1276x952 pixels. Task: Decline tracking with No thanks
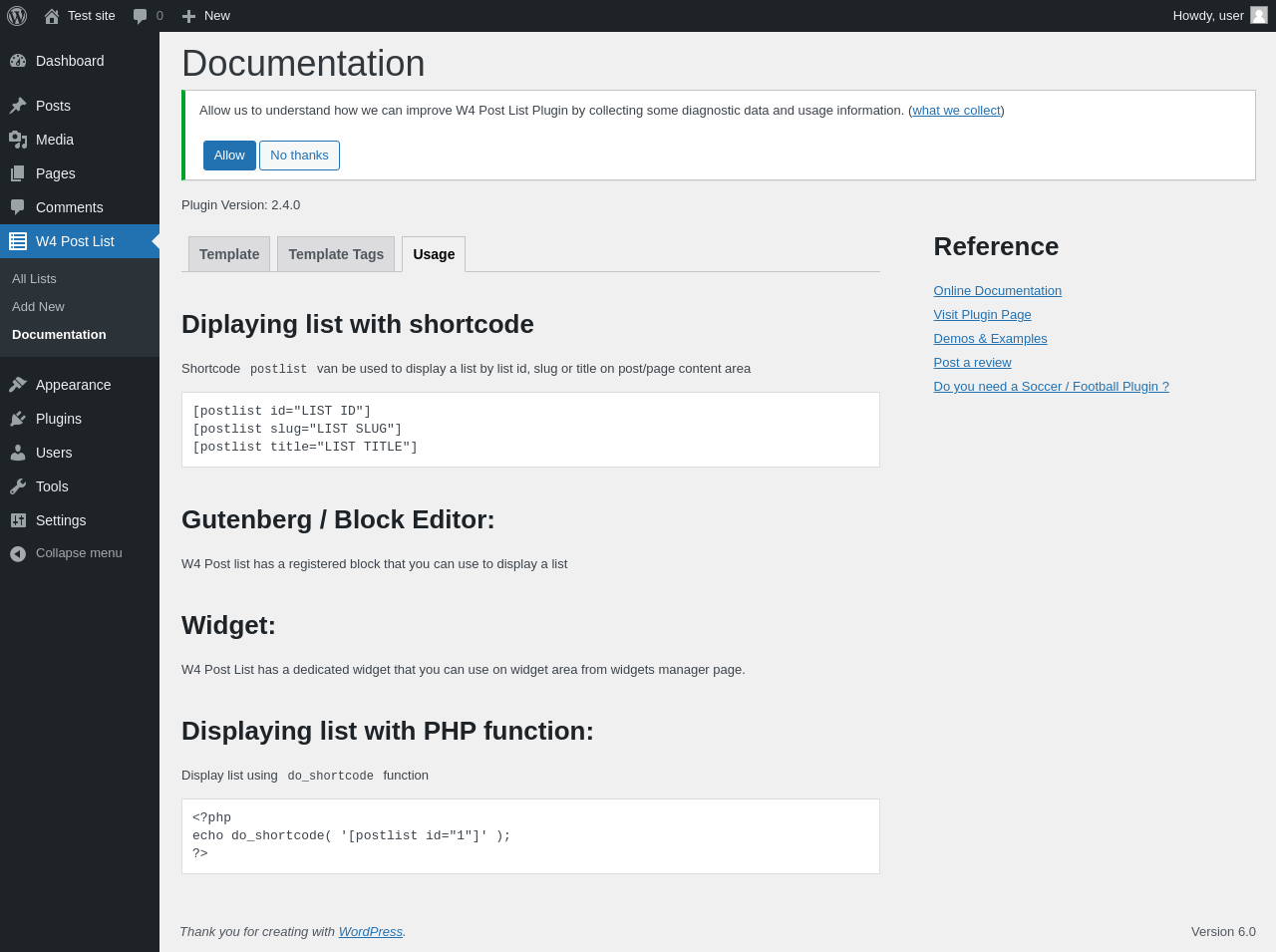click(299, 156)
